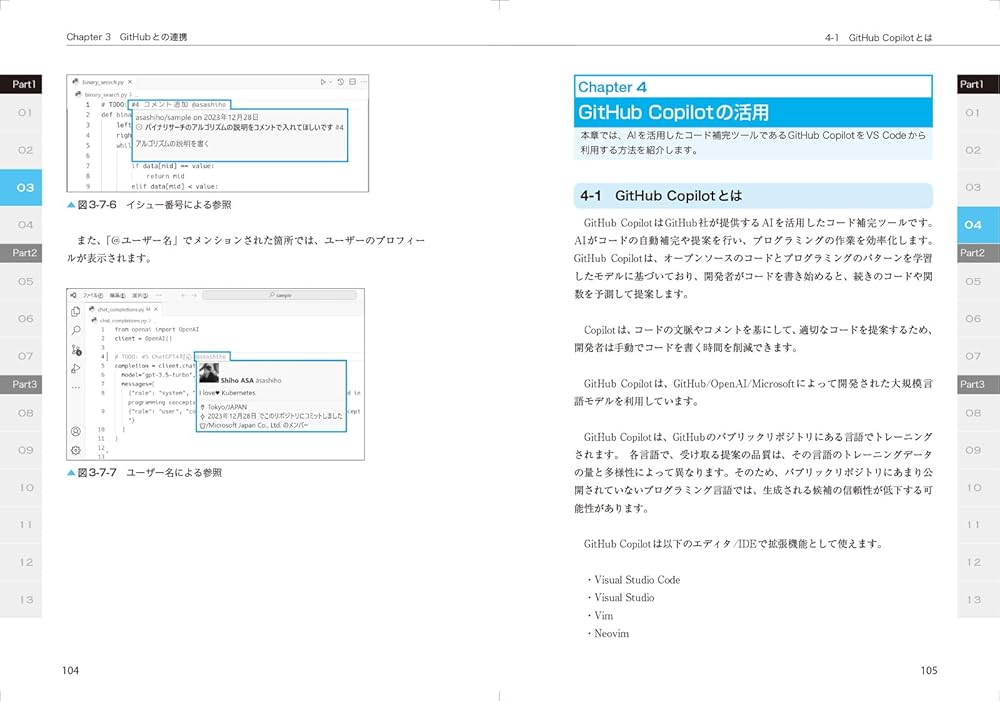Open the ファイル menu in menu bar
1000x701 pixels.
click(x=93, y=296)
